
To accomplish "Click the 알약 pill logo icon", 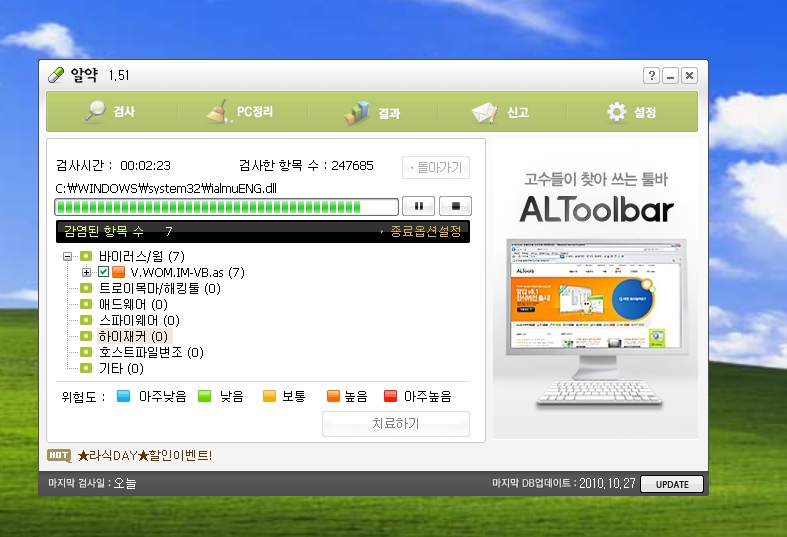I will (56, 75).
